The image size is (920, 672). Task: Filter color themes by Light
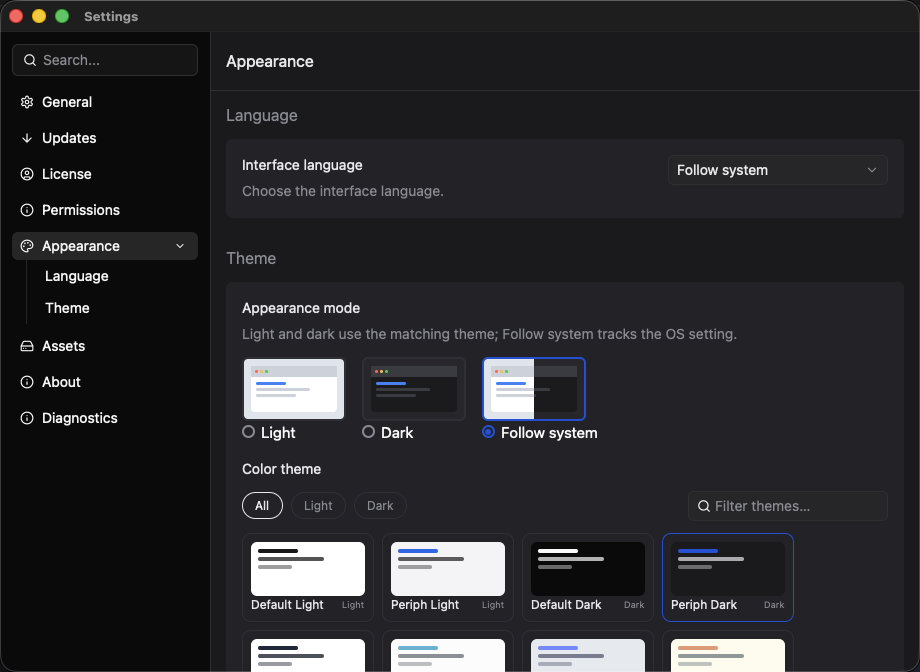(x=319, y=505)
